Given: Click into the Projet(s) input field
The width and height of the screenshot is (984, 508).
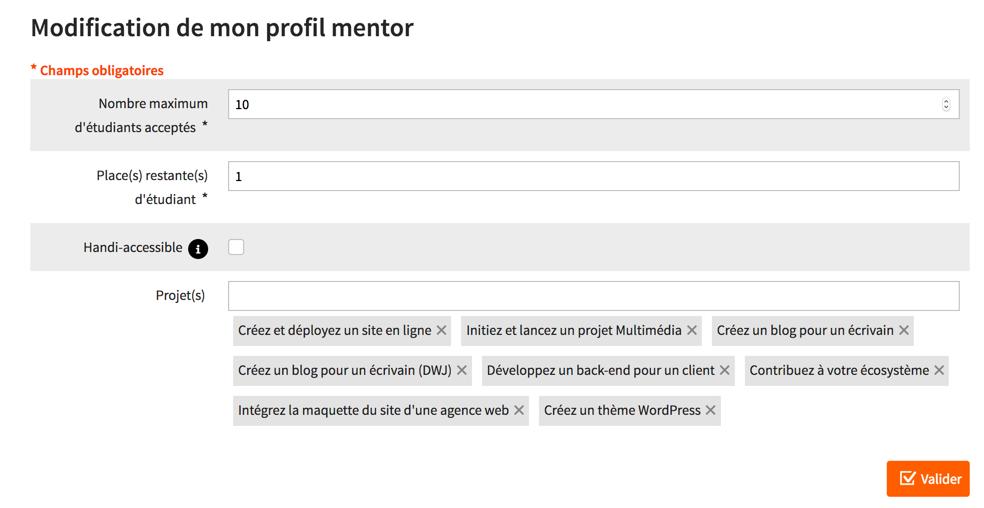Looking at the screenshot, I should pyautogui.click(x=594, y=296).
